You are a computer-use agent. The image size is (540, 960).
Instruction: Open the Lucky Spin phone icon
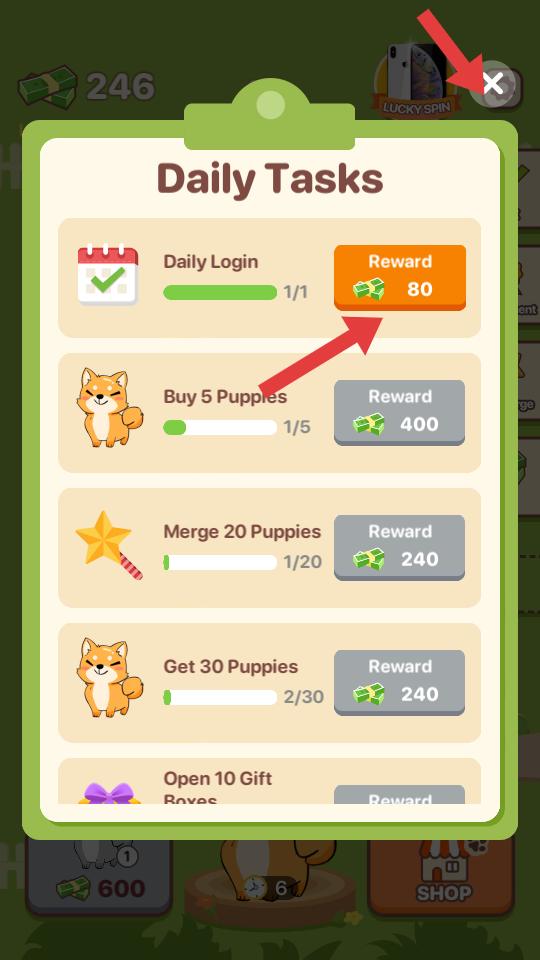coord(416,80)
